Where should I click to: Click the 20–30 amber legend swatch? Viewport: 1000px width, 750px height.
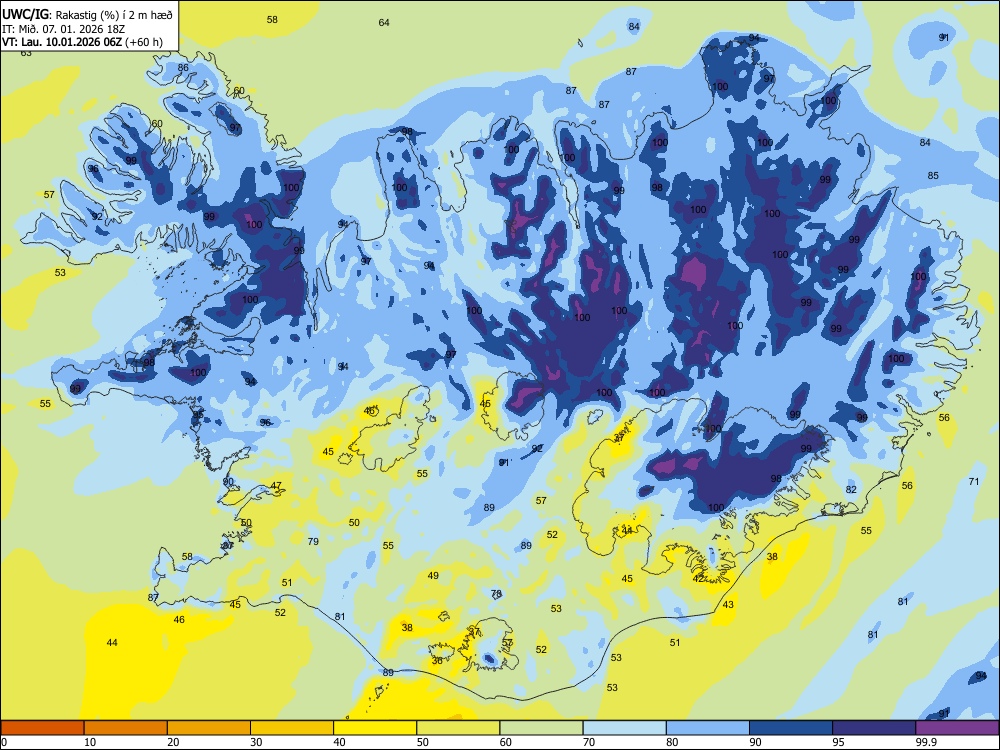tap(209, 728)
